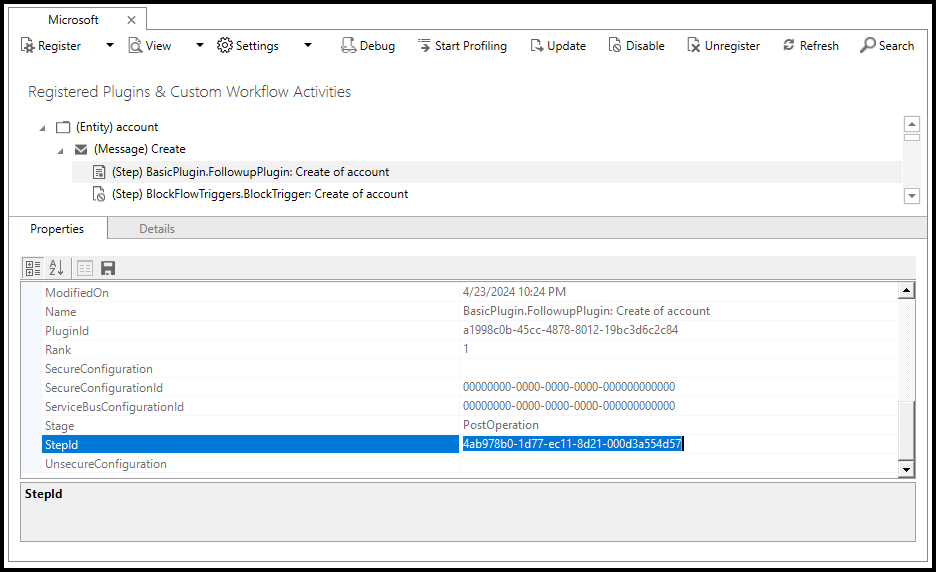Open the Settings dropdown arrow
This screenshot has width=936, height=572.
point(308,45)
